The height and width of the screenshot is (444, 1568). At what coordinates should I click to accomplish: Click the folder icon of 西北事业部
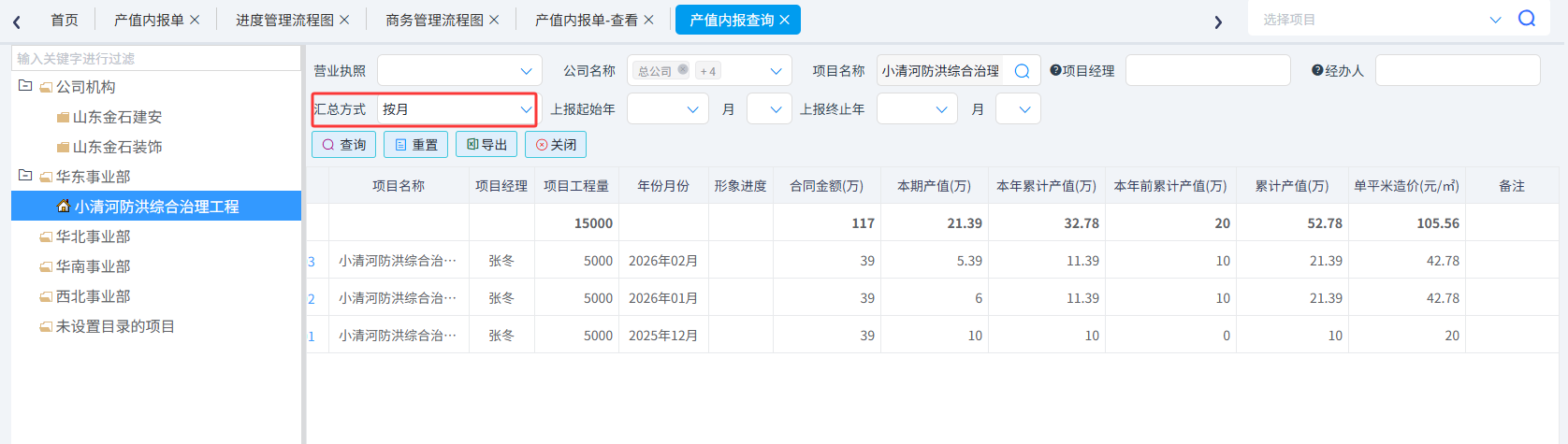click(46, 296)
